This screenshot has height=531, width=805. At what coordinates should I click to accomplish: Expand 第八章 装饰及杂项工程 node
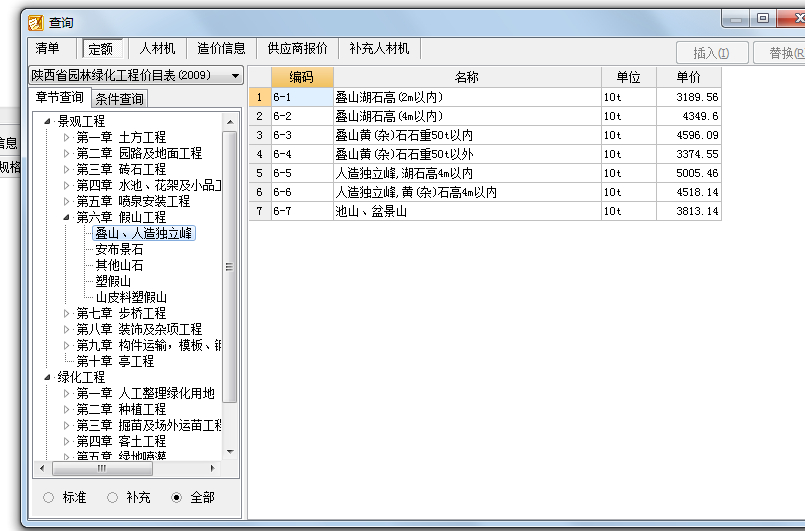pyautogui.click(x=66, y=329)
